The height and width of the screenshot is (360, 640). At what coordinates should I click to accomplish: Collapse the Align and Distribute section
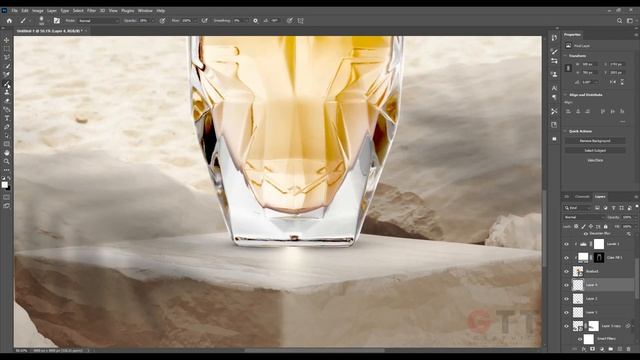click(566, 95)
